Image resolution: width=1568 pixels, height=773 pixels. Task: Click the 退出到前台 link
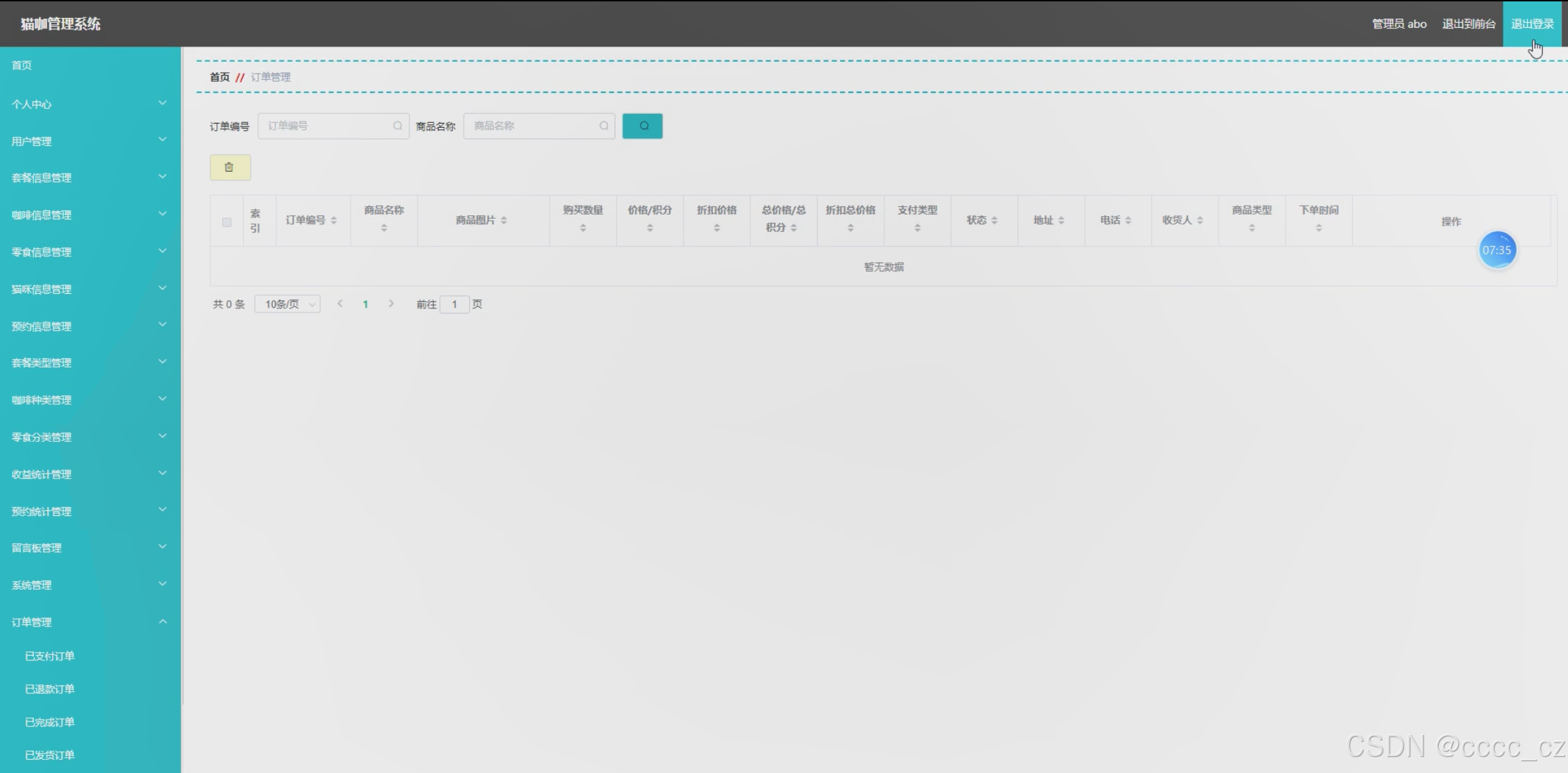[1468, 24]
